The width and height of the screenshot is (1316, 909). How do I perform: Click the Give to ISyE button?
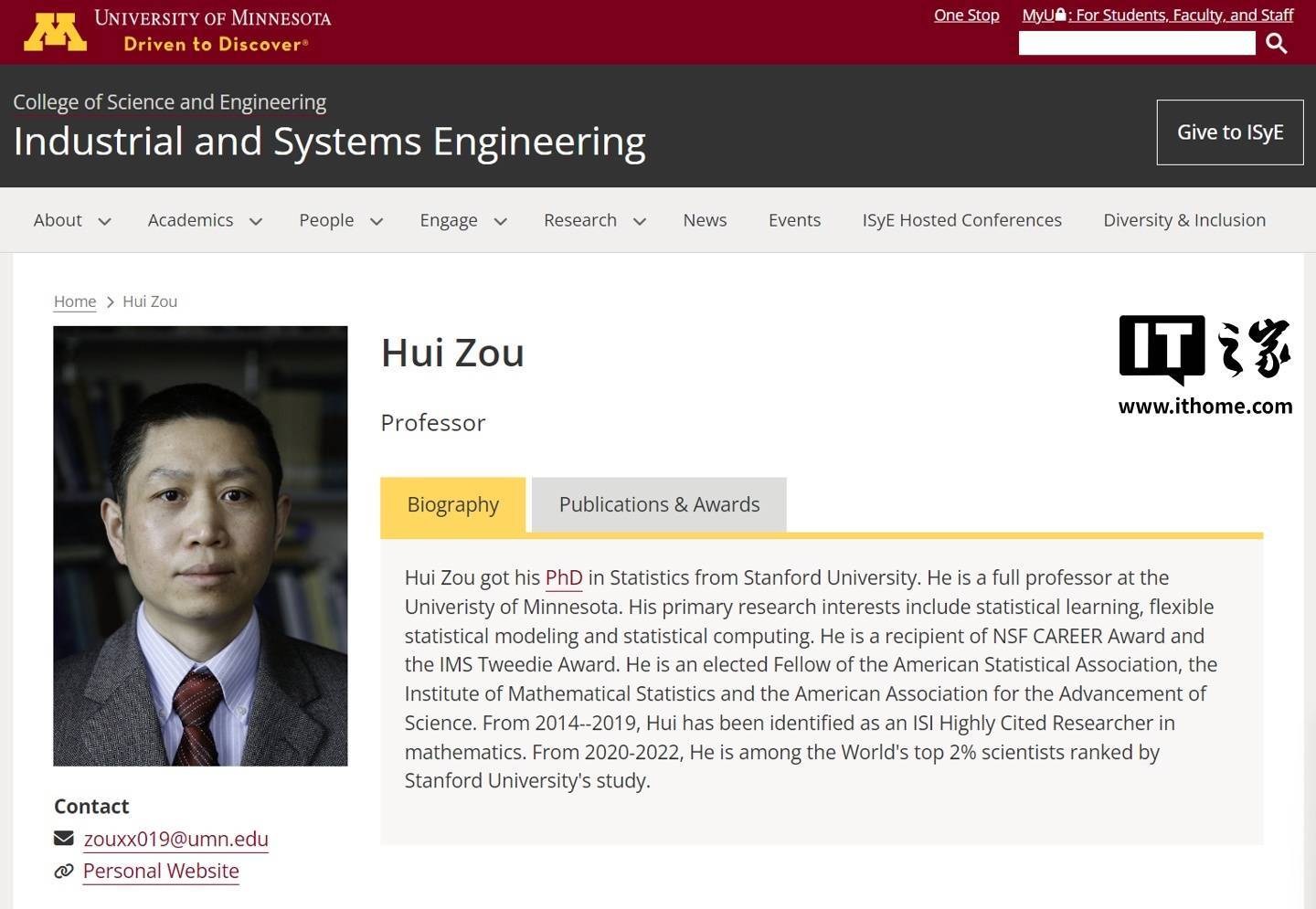tap(1229, 132)
